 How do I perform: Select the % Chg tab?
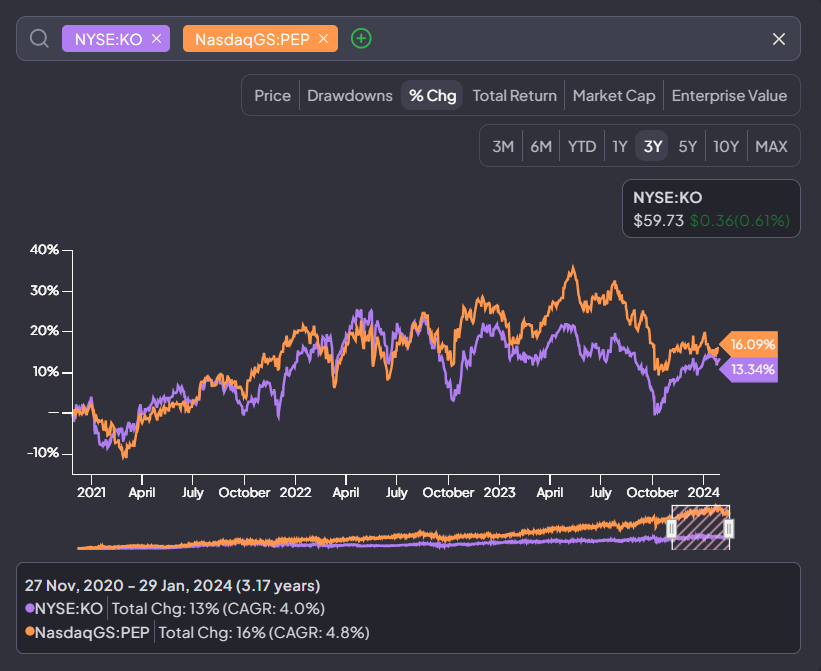432,95
